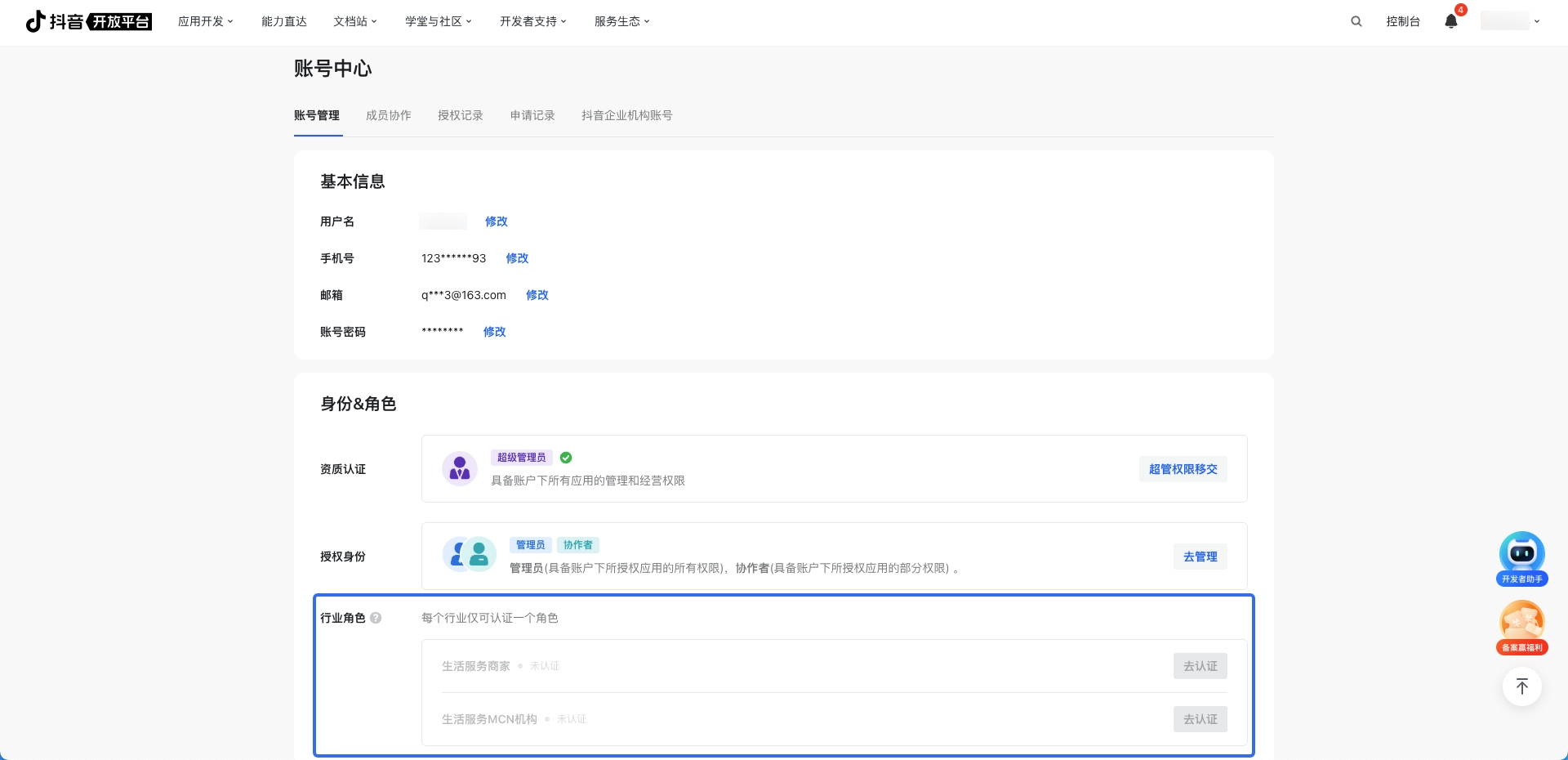
Task: Click the 账号中心 page heading
Action: pyautogui.click(x=333, y=69)
